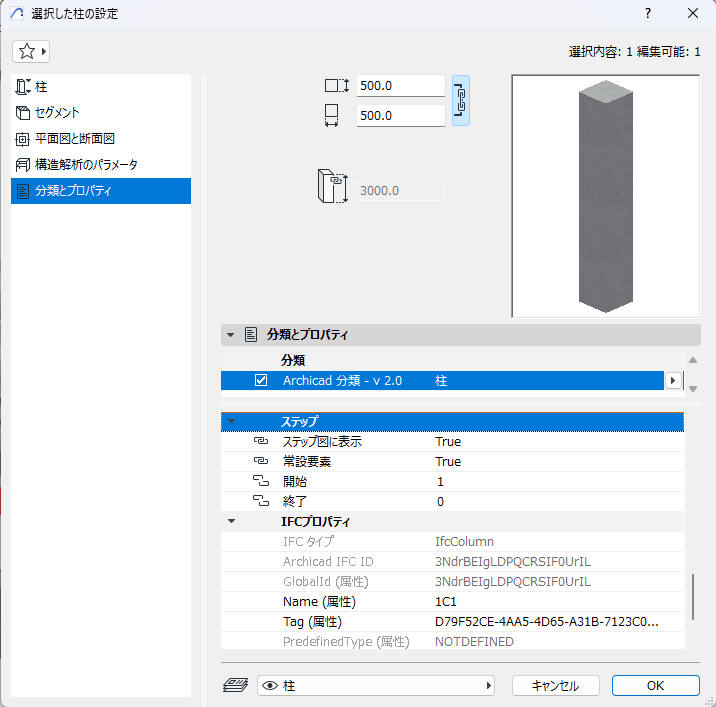This screenshot has width=716, height=707.
Task: Click the icon beside 終了 property
Action: click(261, 501)
